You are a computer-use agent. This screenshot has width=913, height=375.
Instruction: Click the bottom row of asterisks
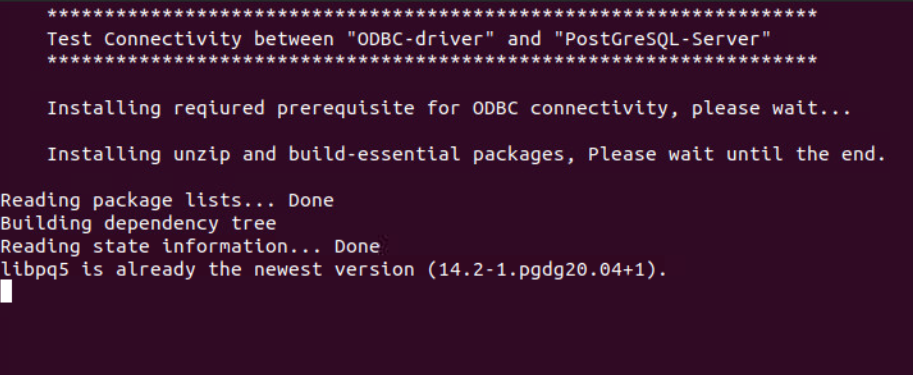[432, 60]
